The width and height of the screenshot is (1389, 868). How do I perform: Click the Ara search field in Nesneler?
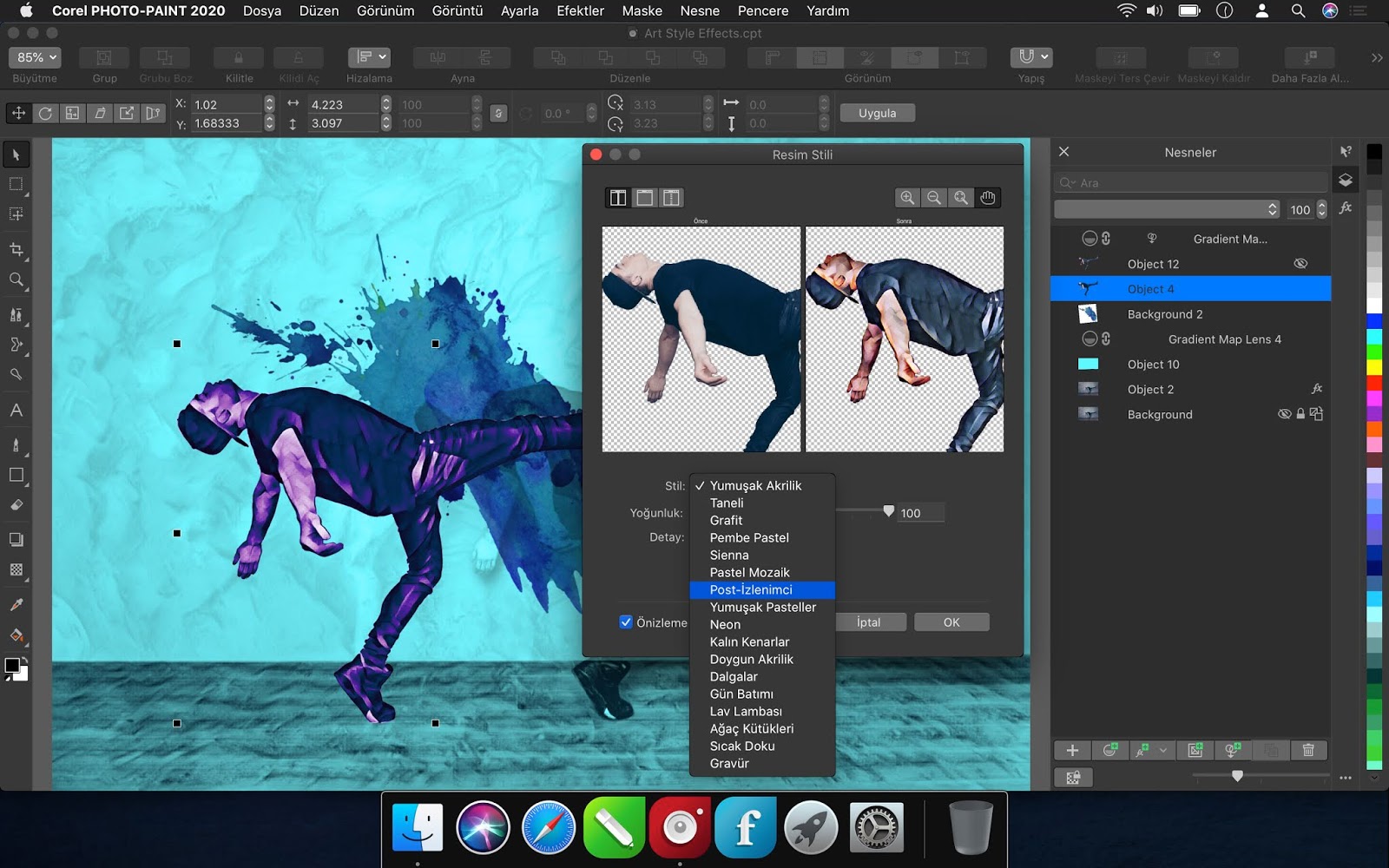1191,183
